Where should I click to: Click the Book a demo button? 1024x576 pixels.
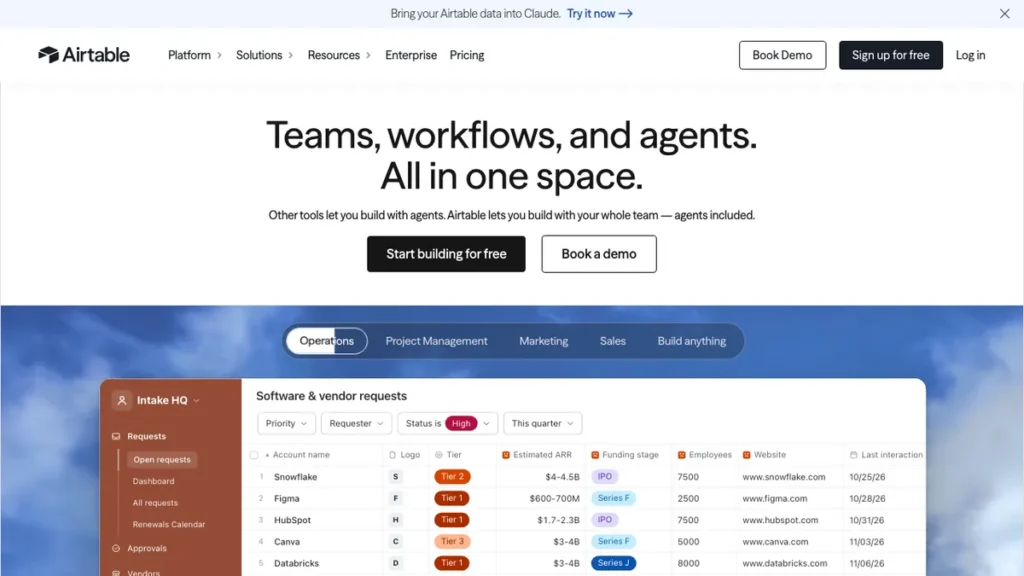(x=599, y=254)
